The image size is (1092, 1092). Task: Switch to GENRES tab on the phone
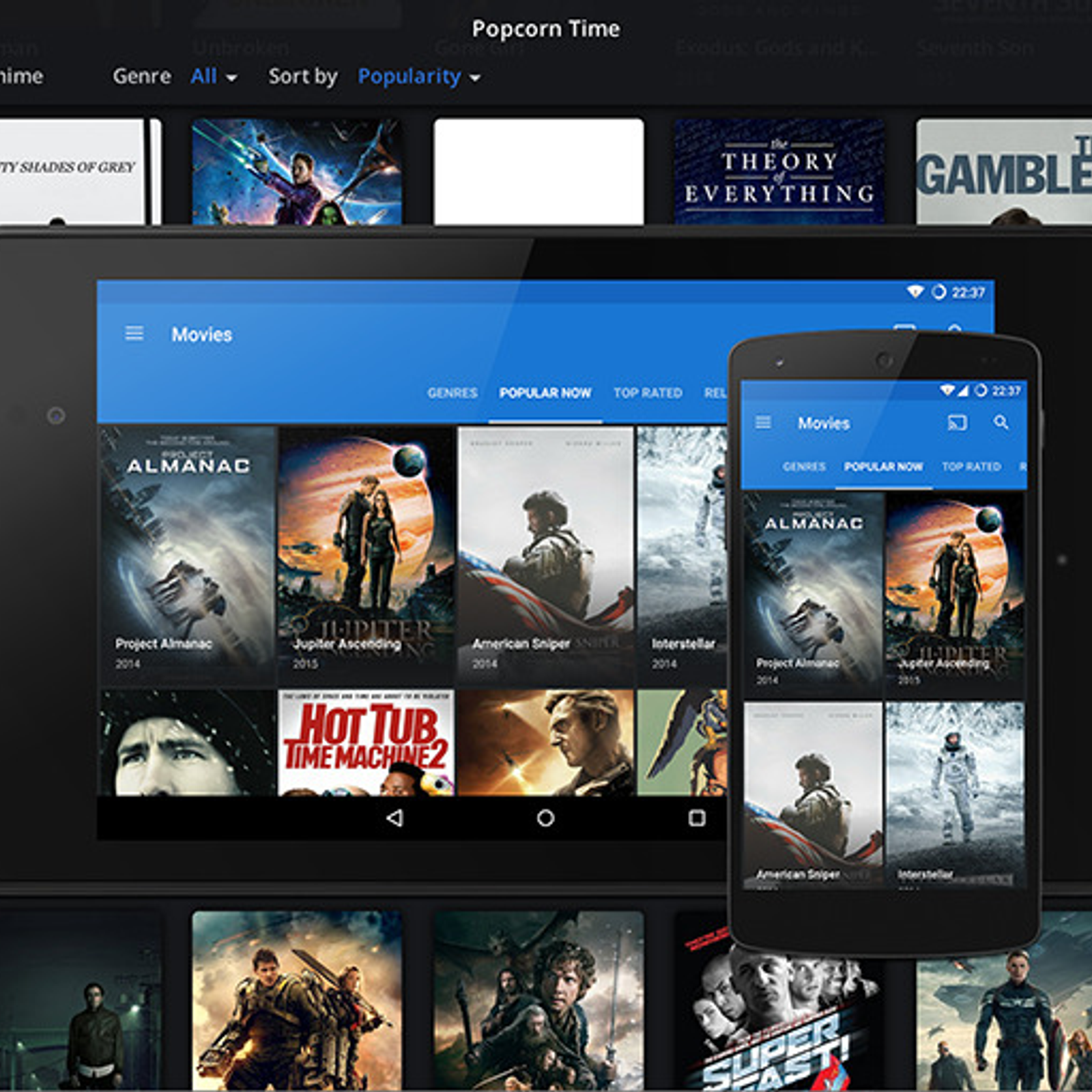click(x=804, y=467)
